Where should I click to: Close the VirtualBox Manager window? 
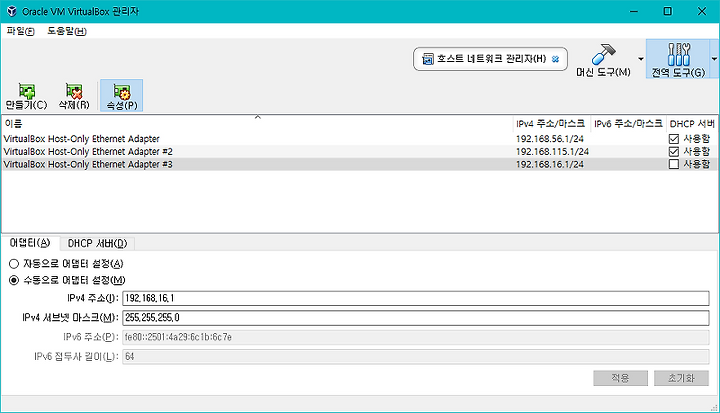pyautogui.click(x=702, y=11)
